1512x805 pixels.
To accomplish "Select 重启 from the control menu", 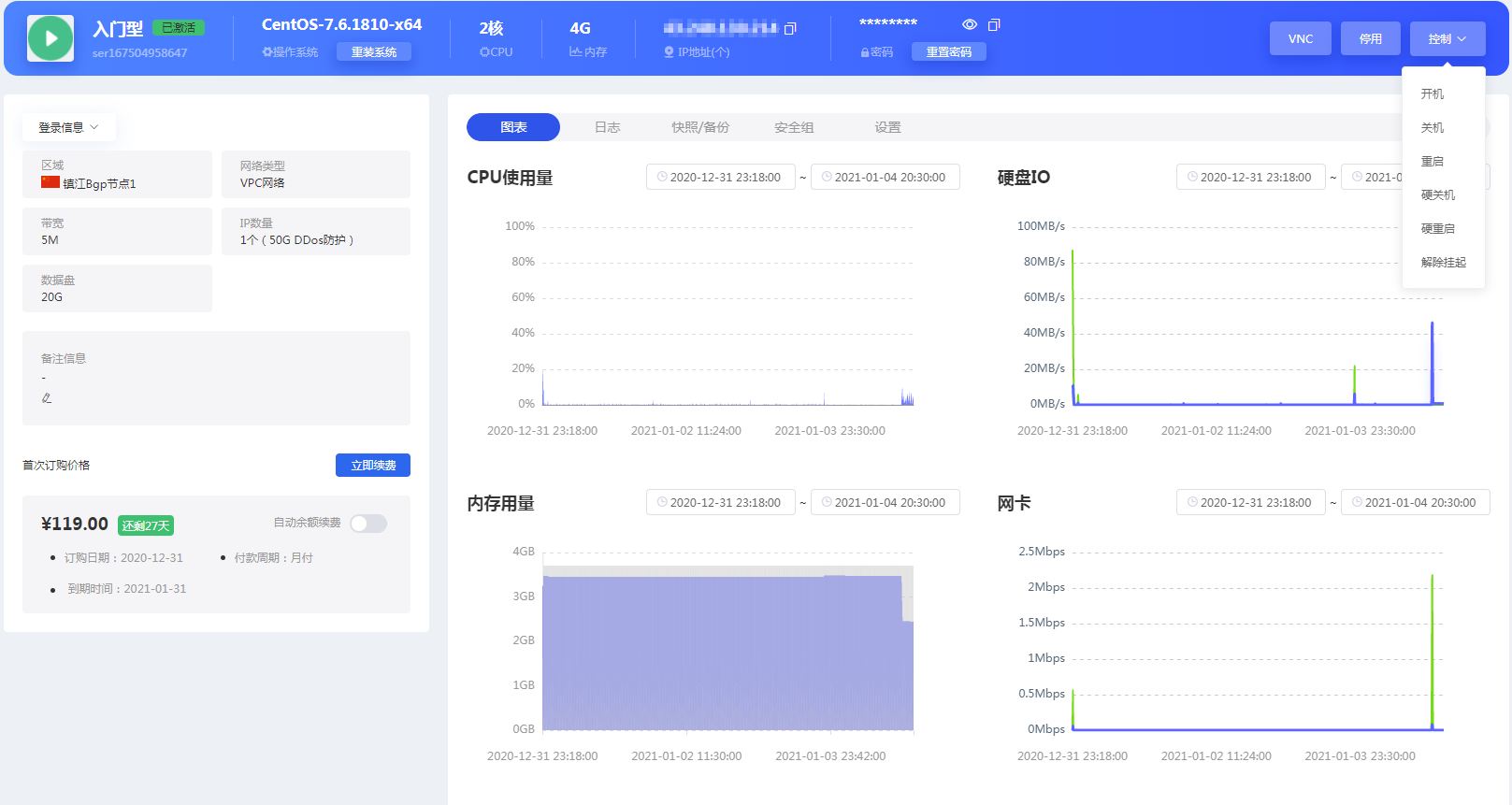I will coord(1432,162).
